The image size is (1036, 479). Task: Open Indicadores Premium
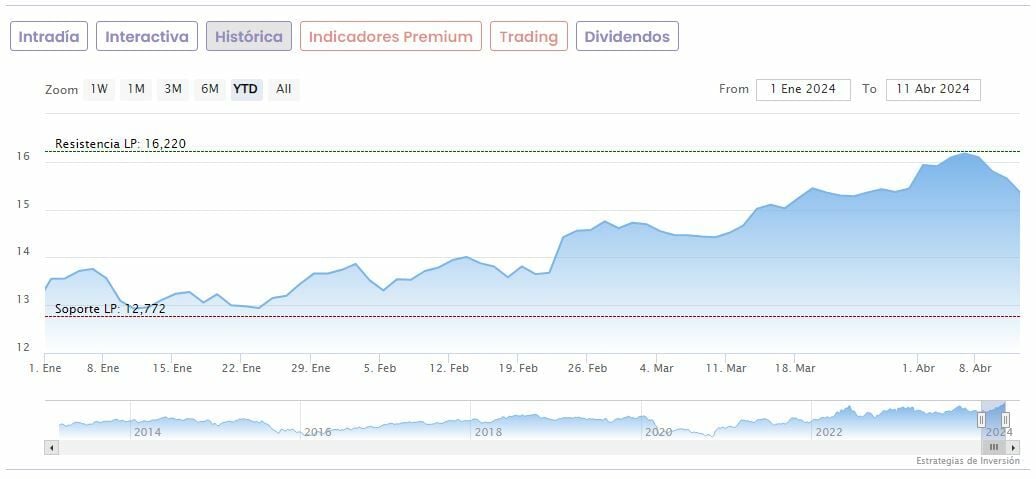[390, 37]
